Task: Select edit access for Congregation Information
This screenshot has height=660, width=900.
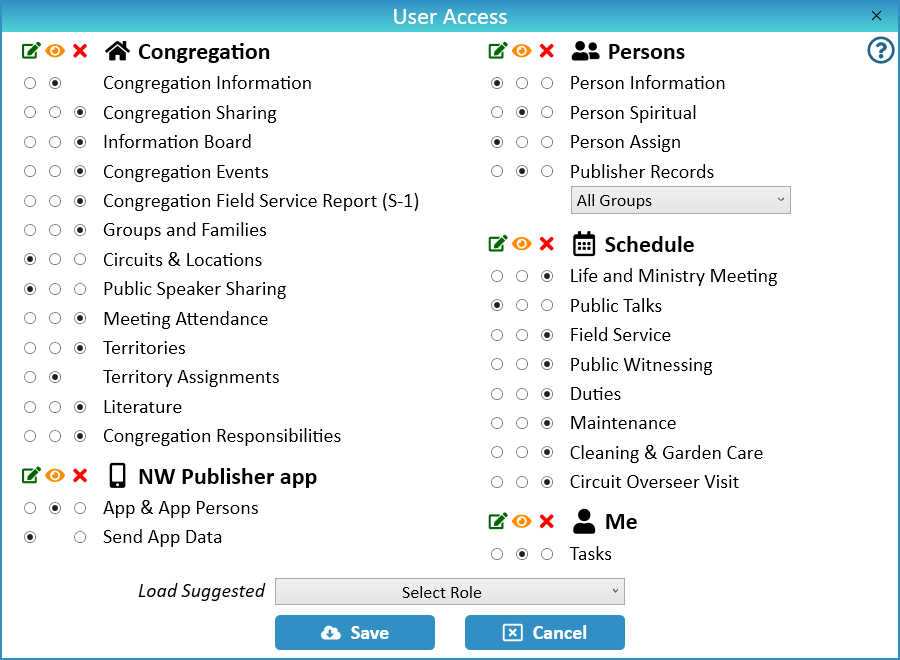Action: tap(31, 83)
